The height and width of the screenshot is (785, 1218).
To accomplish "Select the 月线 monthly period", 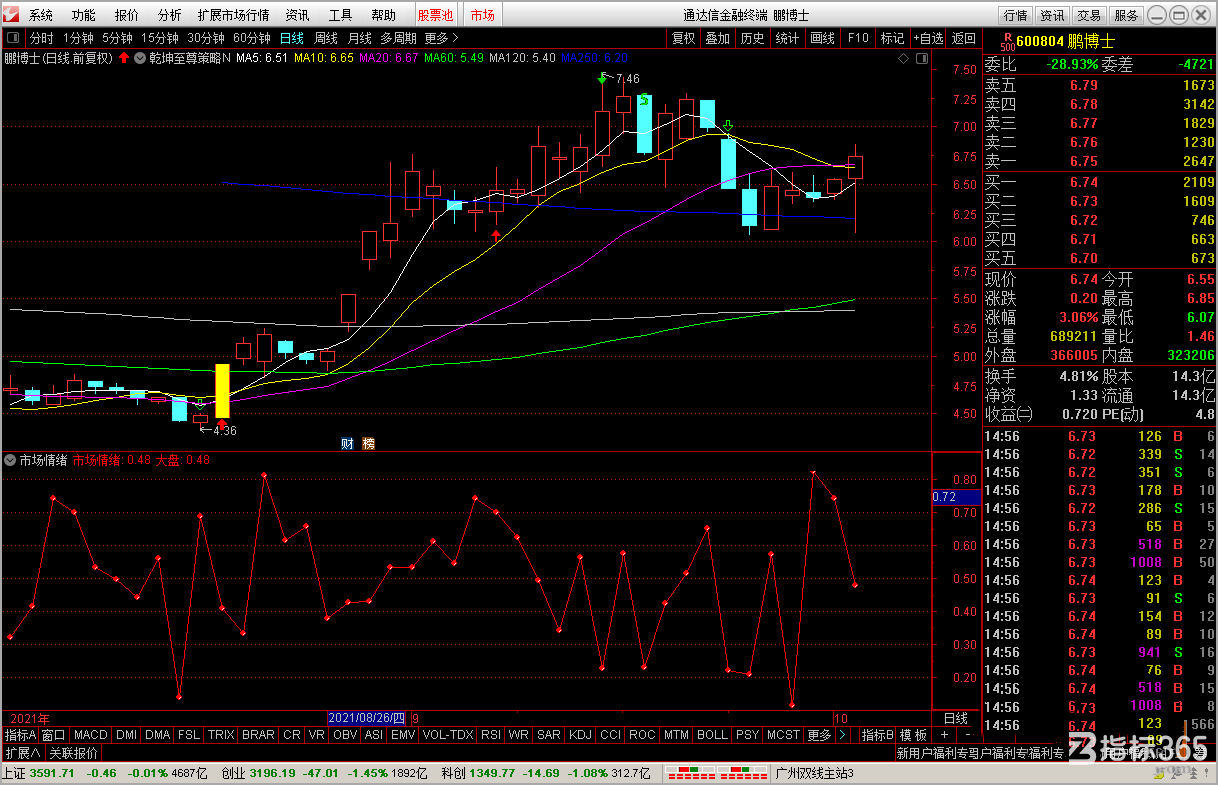I will point(360,38).
